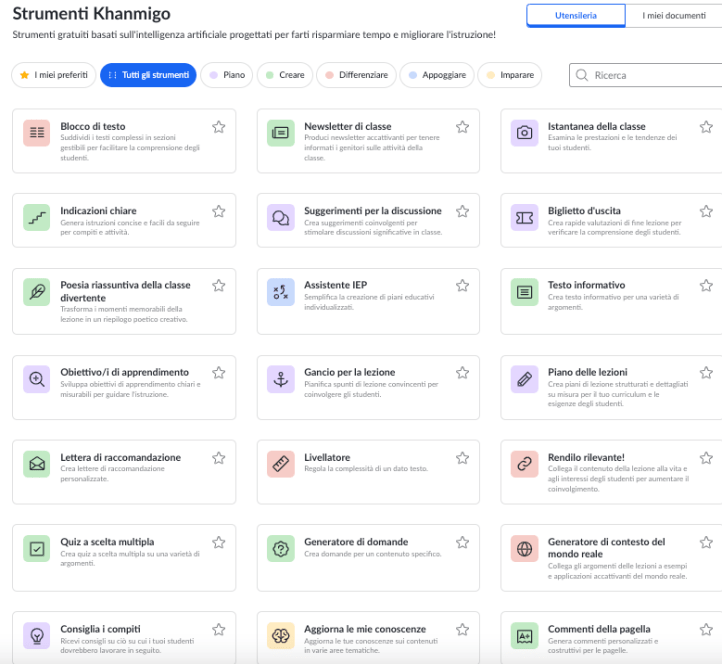Switch to the I miei documenti tab

674,15
